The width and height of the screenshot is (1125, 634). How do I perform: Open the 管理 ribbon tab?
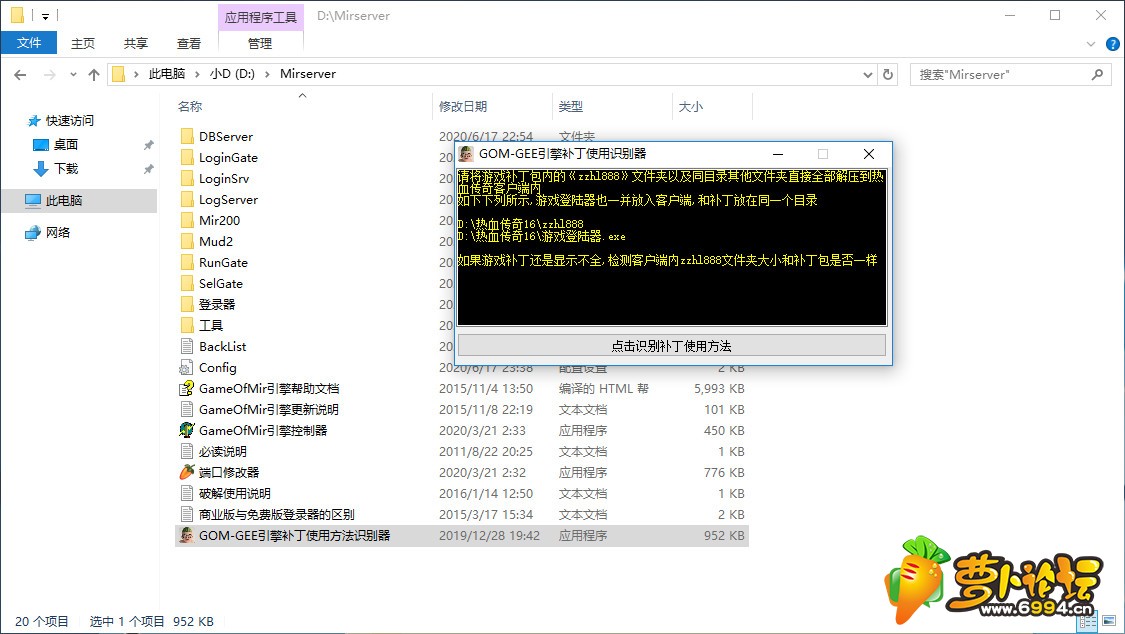(x=260, y=43)
